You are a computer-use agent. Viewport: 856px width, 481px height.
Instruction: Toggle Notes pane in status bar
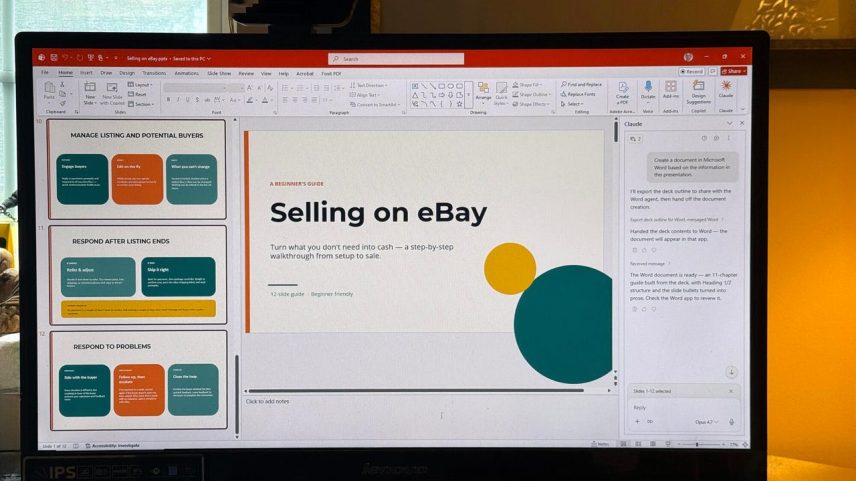coord(601,444)
